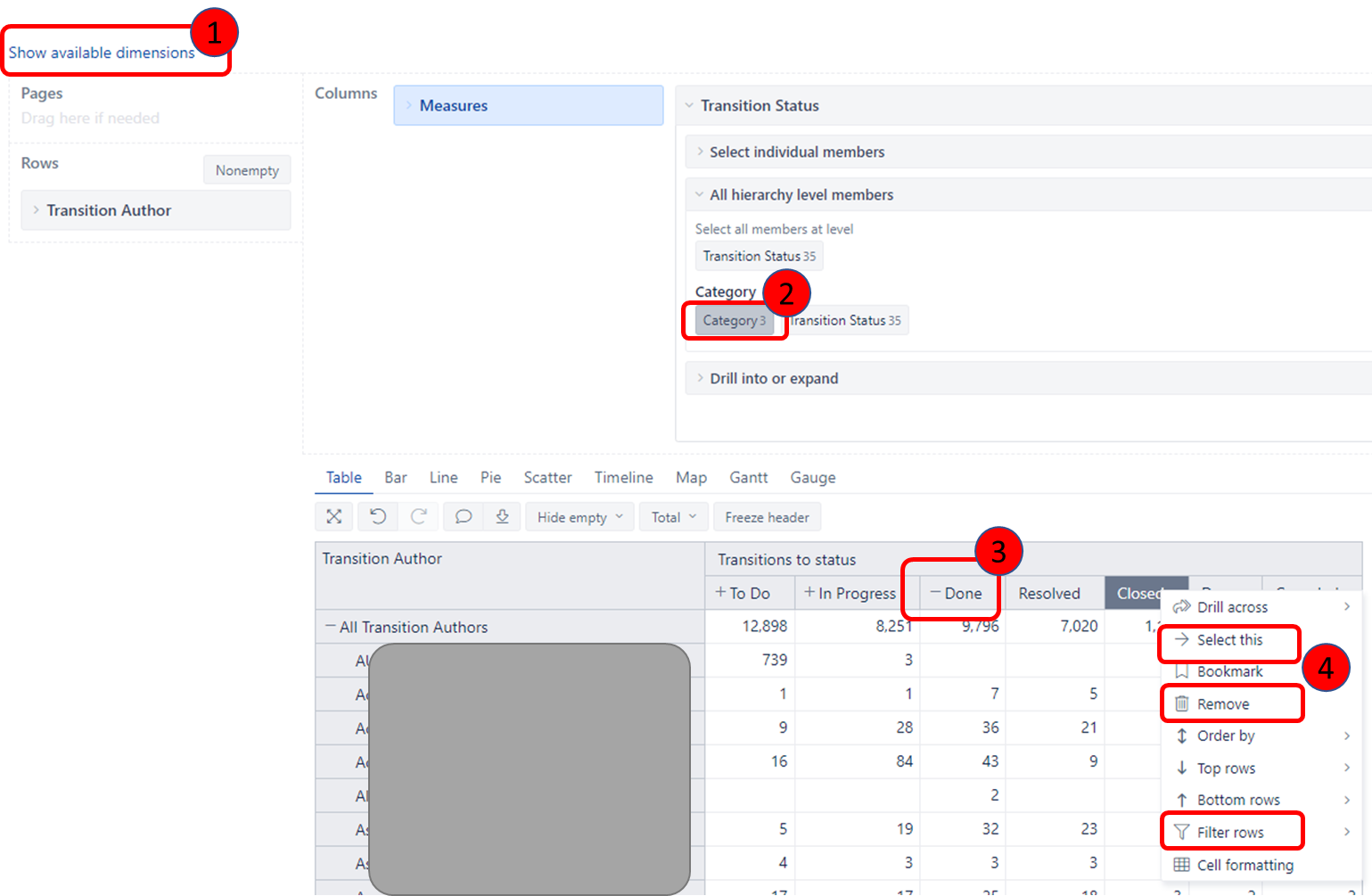Open Filter rows funnel option

coord(1229,833)
